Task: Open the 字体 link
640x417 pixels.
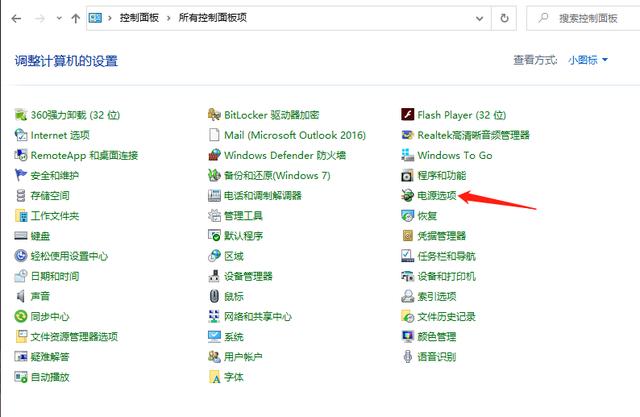Action: [x=234, y=377]
